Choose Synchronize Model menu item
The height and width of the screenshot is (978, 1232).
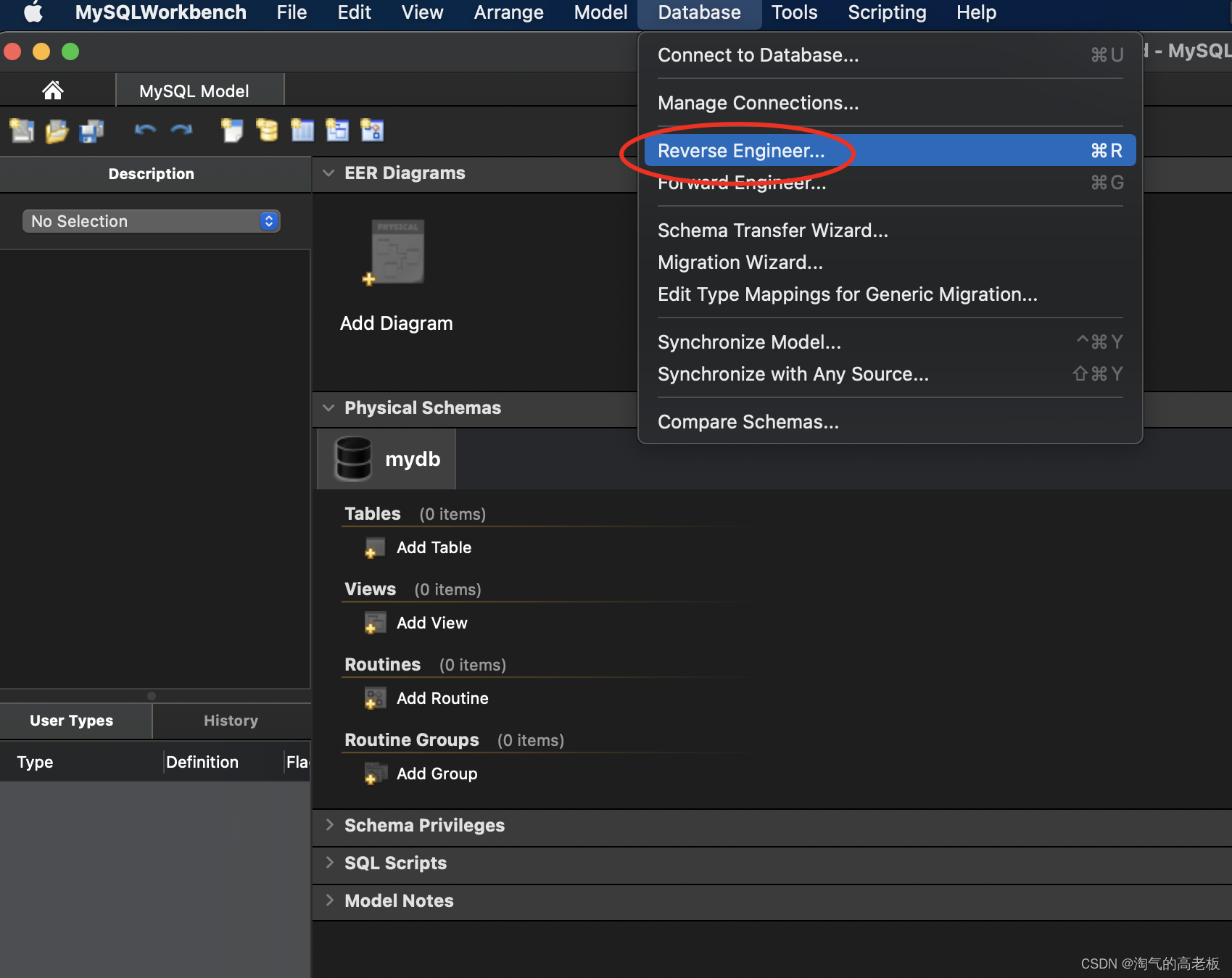pos(890,342)
